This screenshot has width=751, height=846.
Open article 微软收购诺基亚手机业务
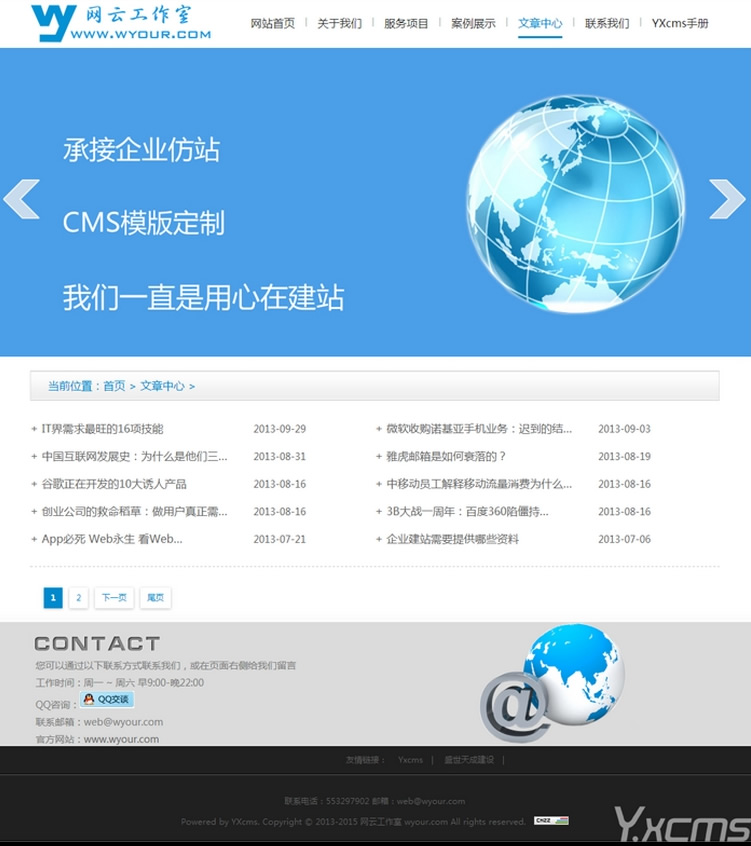point(479,429)
